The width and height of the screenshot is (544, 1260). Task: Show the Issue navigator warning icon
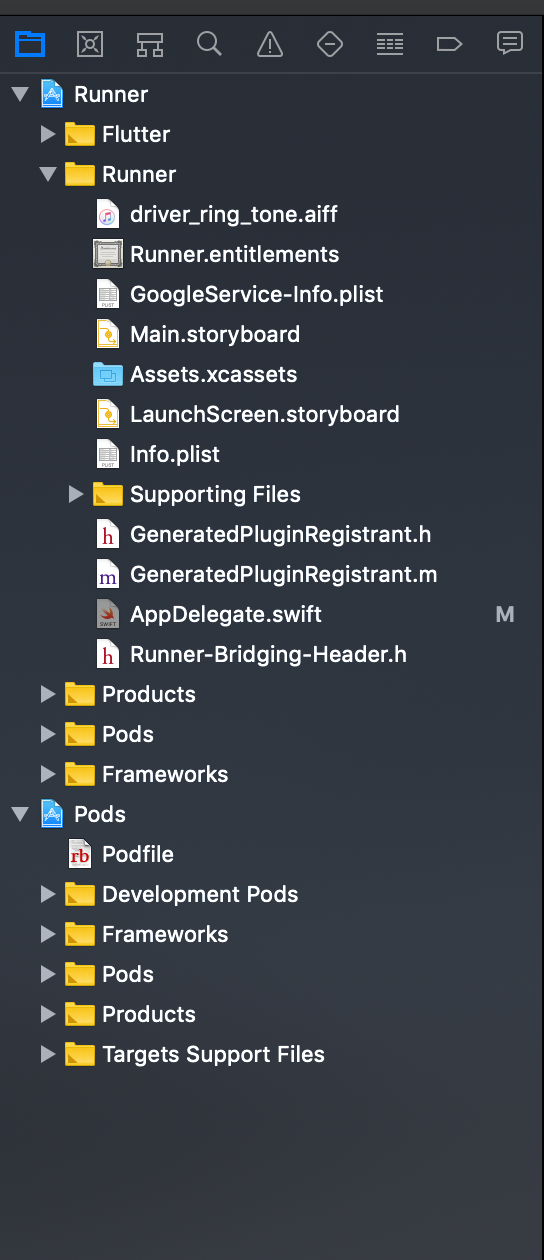click(x=270, y=44)
